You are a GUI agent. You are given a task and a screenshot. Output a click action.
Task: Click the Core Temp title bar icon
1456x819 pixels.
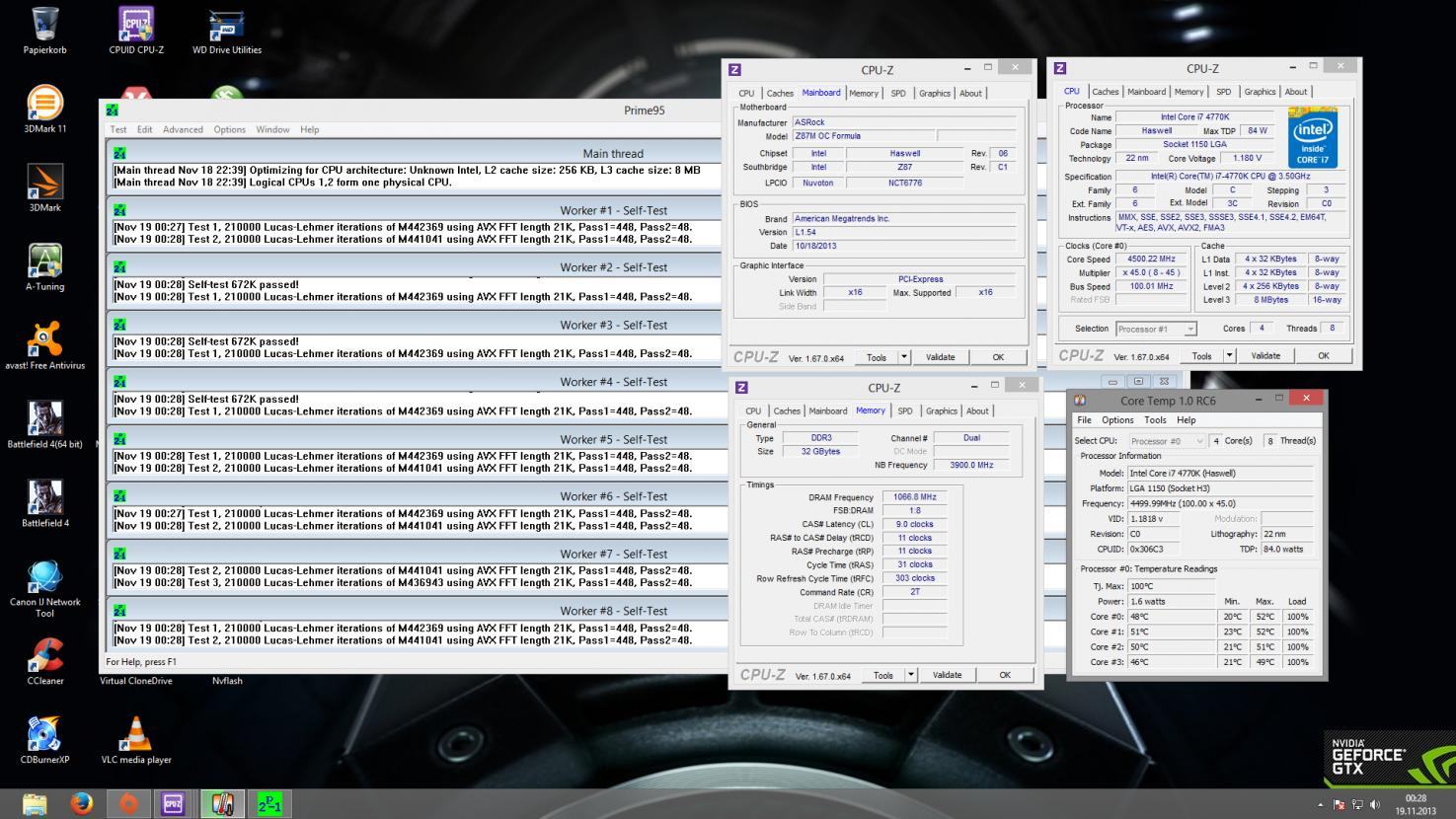[x=1080, y=401]
